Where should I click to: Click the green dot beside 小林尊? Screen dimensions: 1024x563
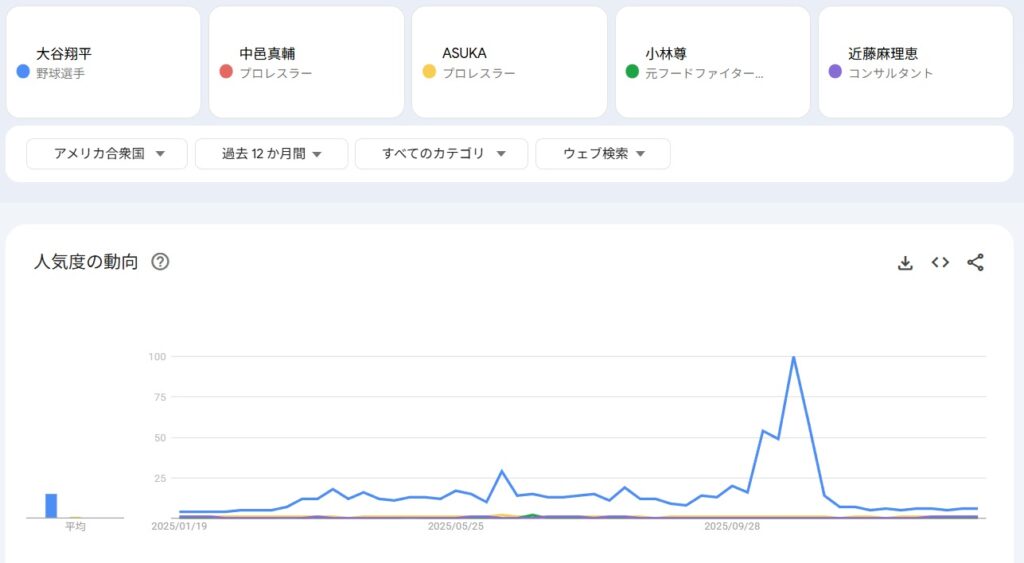pyautogui.click(x=632, y=72)
